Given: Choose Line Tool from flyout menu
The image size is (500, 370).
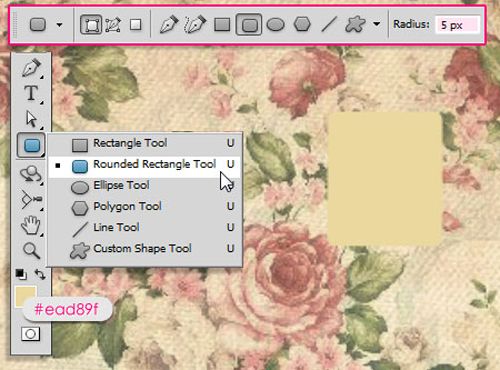Looking at the screenshot, I should [145, 228].
